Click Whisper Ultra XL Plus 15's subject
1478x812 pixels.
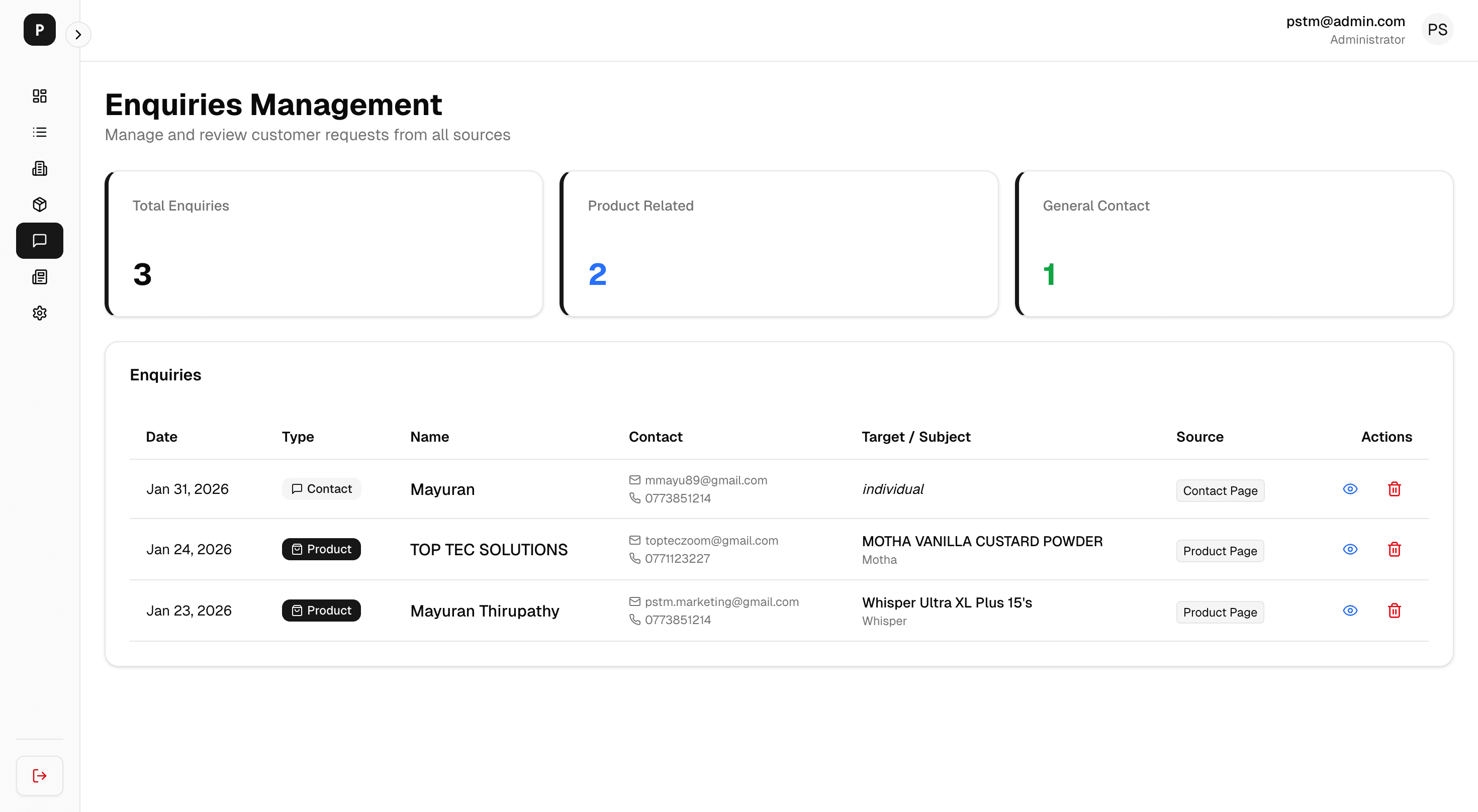point(947,602)
